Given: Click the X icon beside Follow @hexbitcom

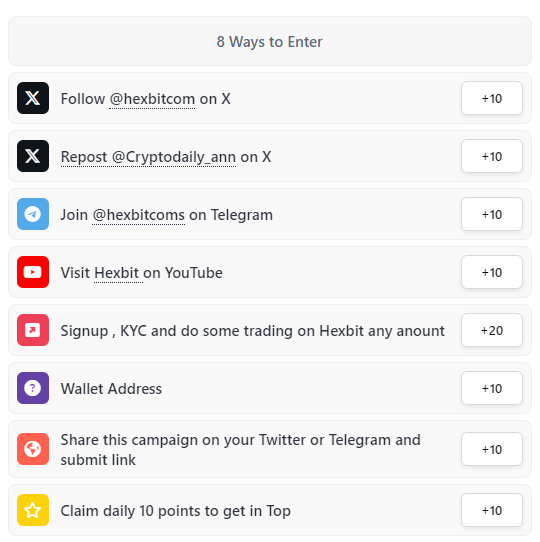Looking at the screenshot, I should coord(33,98).
